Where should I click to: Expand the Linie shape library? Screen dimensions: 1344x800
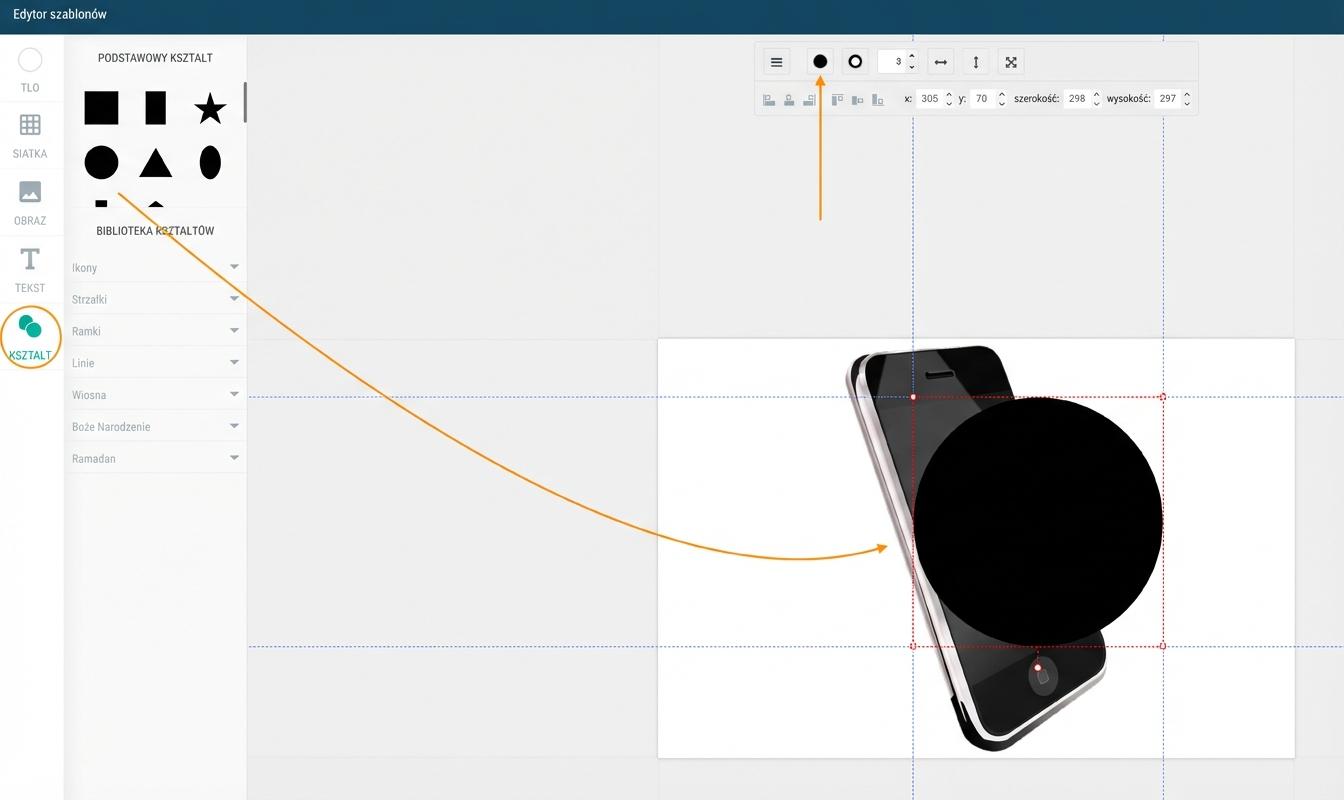(x=155, y=363)
